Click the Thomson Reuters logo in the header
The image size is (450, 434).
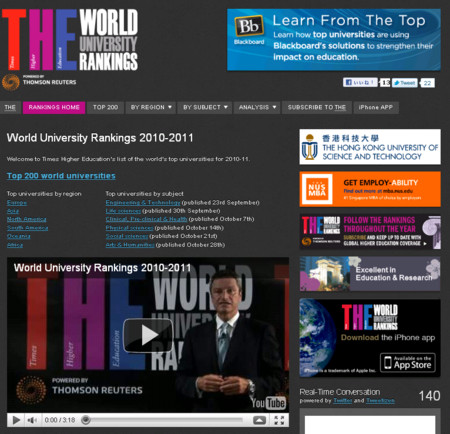pos(39,82)
